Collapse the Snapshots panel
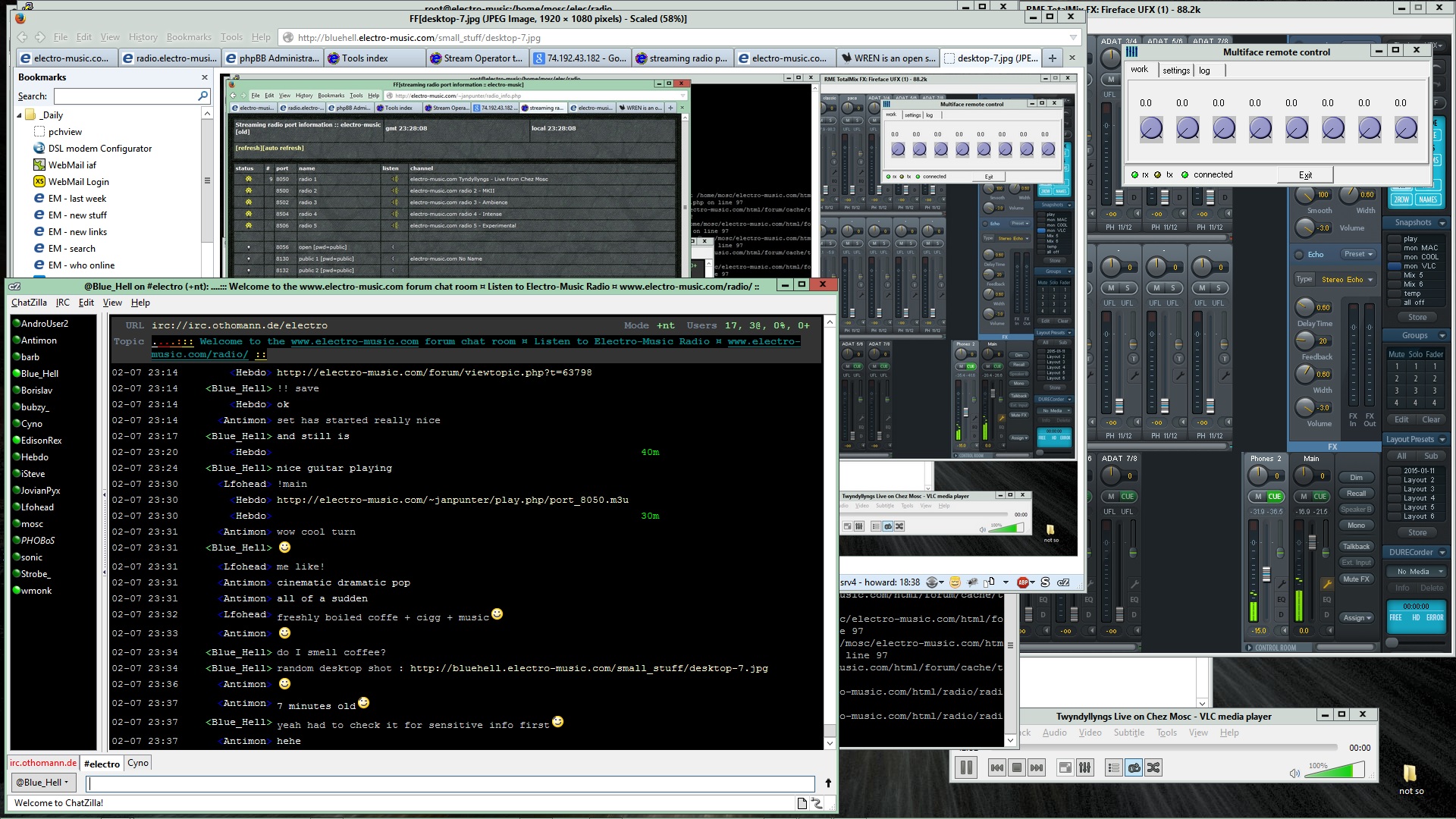Screen dimensions: 1456x819 coord(1442,223)
